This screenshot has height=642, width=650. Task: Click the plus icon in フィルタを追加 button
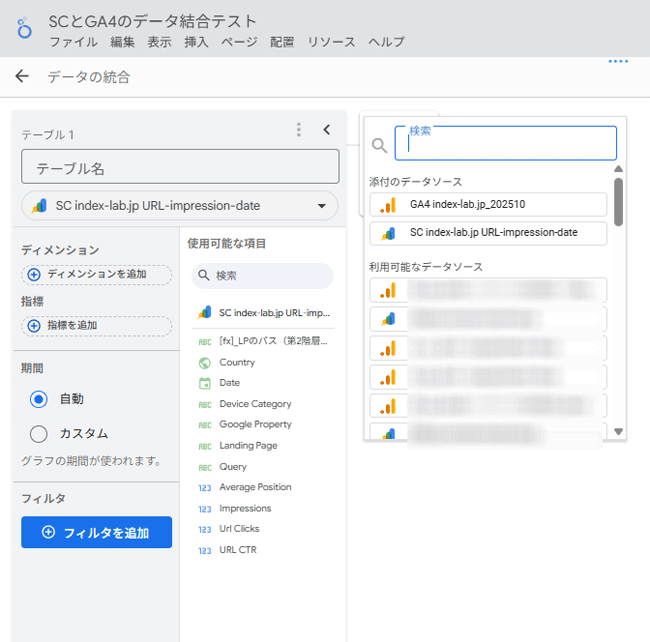click(49, 532)
